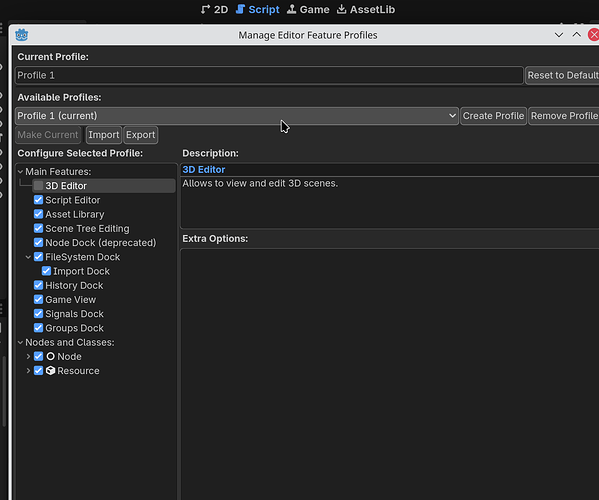Switch to the Game workspace
Image resolution: width=599 pixels, height=500 pixels.
pyautogui.click(x=308, y=9)
